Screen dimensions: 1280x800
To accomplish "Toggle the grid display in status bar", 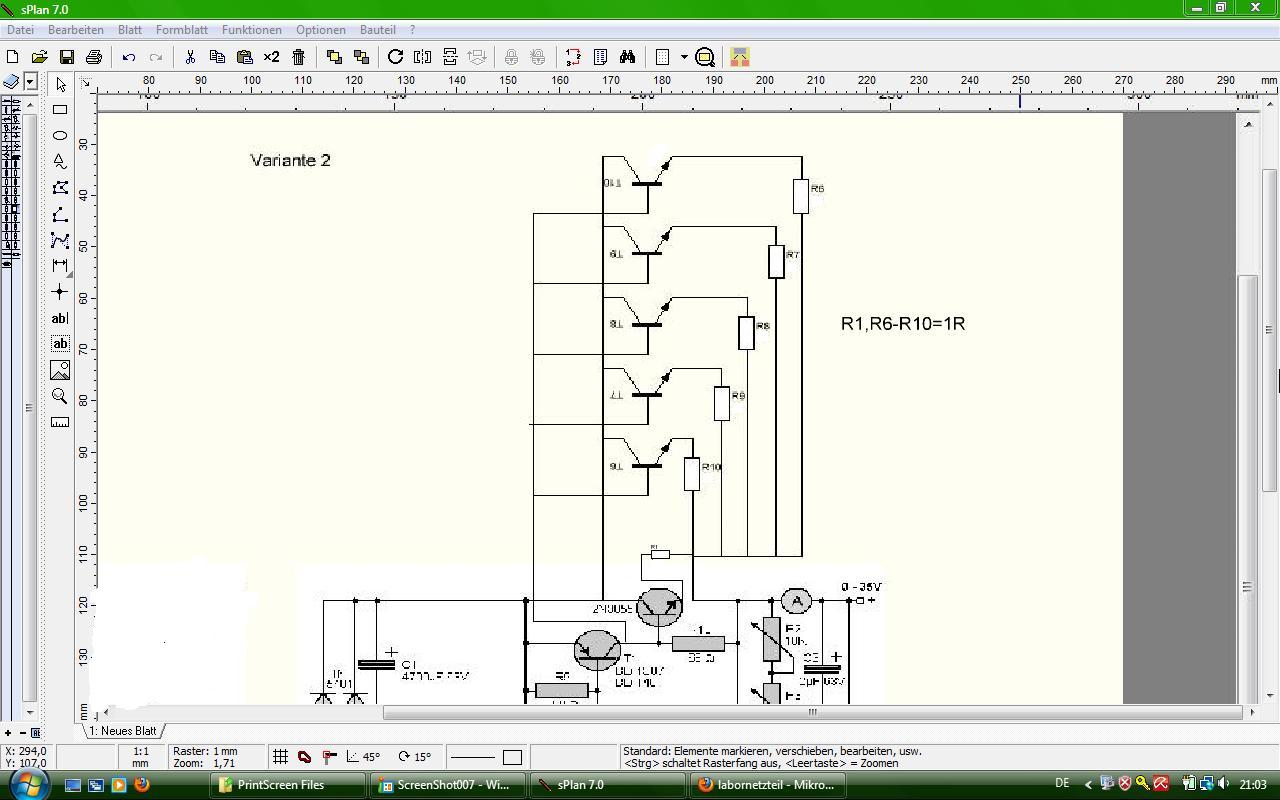I will point(281,757).
